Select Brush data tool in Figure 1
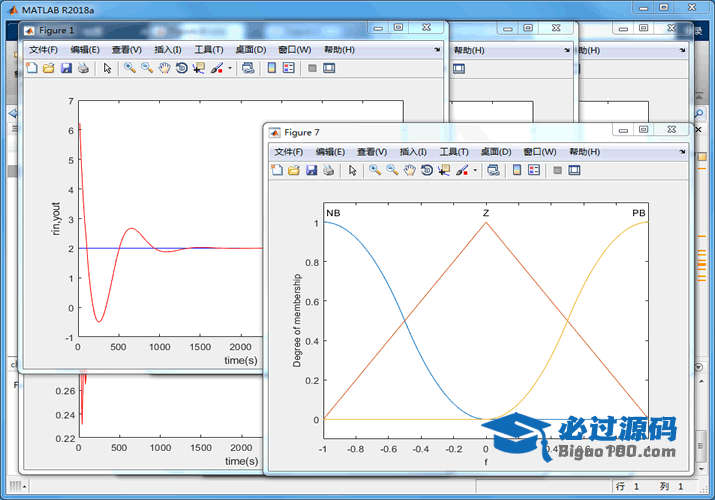The image size is (715, 500). [x=217, y=68]
